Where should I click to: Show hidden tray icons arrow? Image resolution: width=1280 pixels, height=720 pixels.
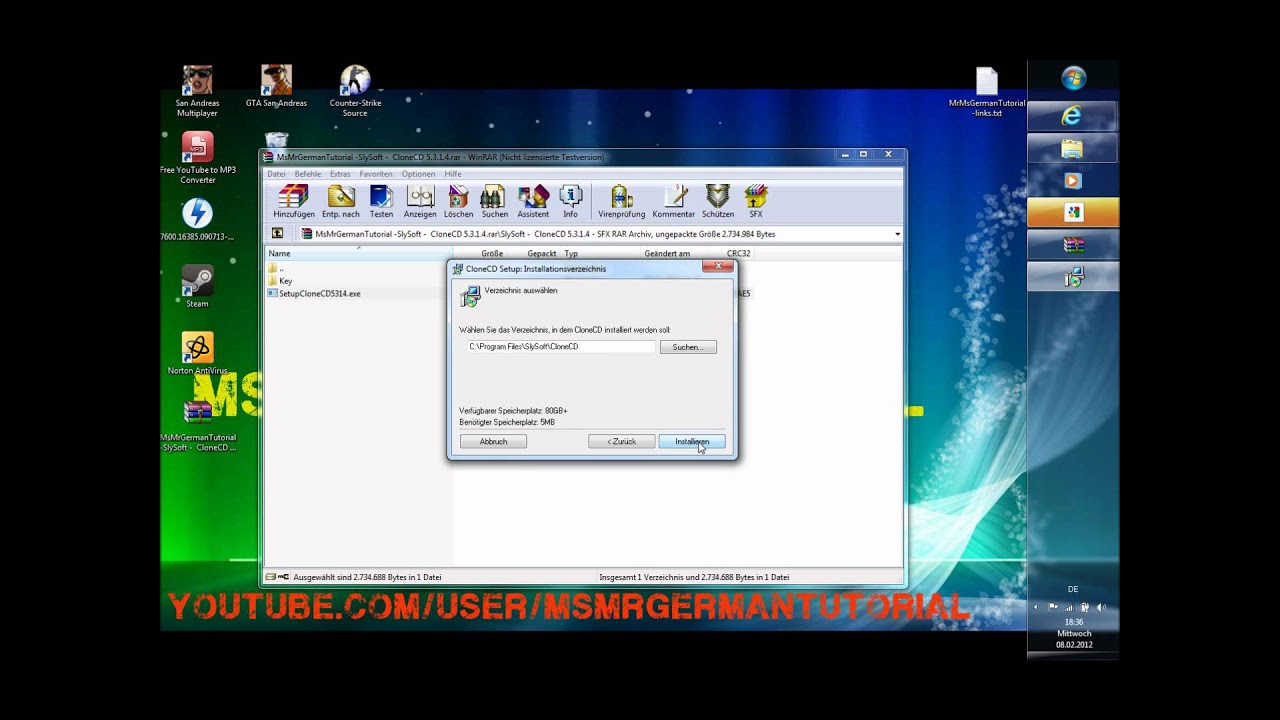coord(1036,607)
